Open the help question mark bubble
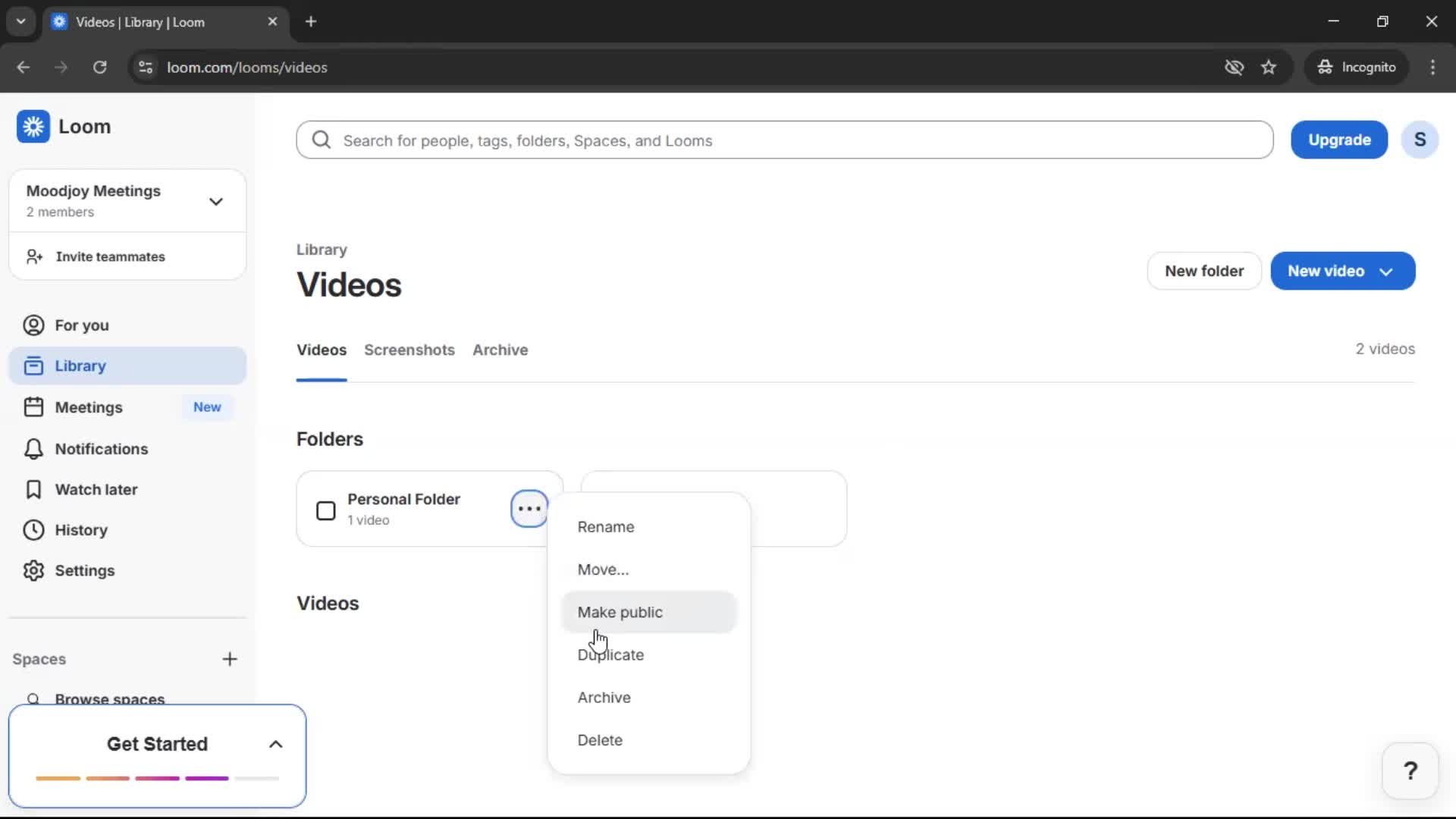Viewport: 1456px width, 819px height. (x=1409, y=770)
